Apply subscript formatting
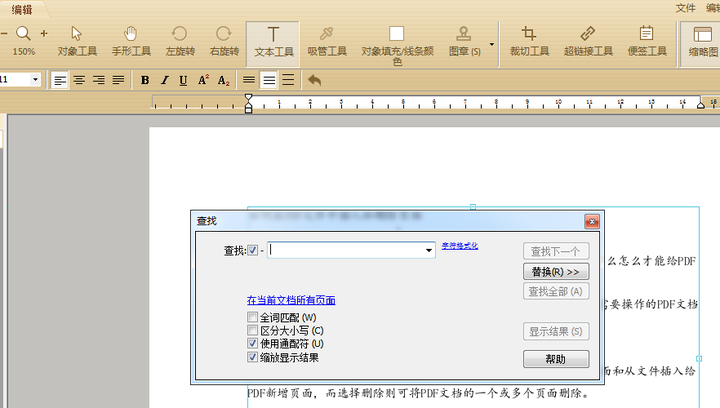Screen dimensions: 720x408 click(x=223, y=80)
